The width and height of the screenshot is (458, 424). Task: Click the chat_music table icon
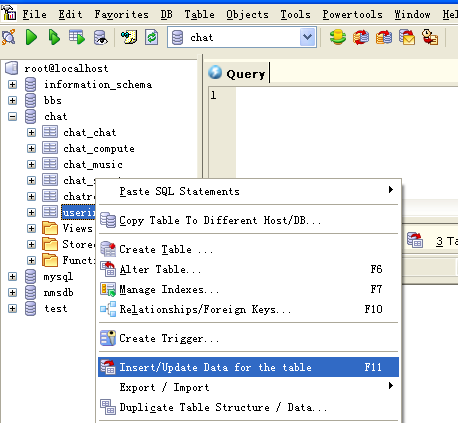point(50,164)
